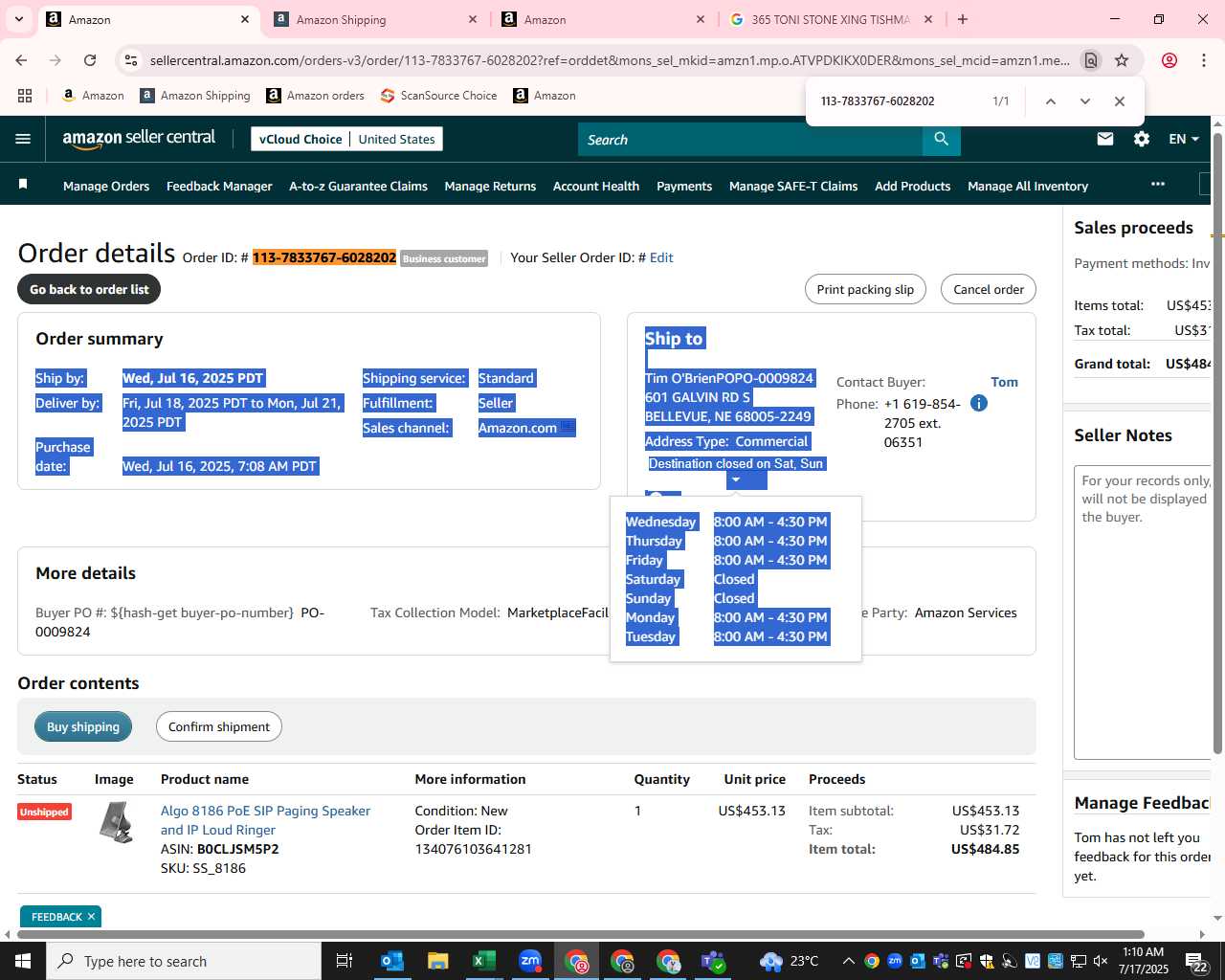The height and width of the screenshot is (980, 1225).
Task: Open A-to-z Guarantee Claims
Action: [x=358, y=186]
